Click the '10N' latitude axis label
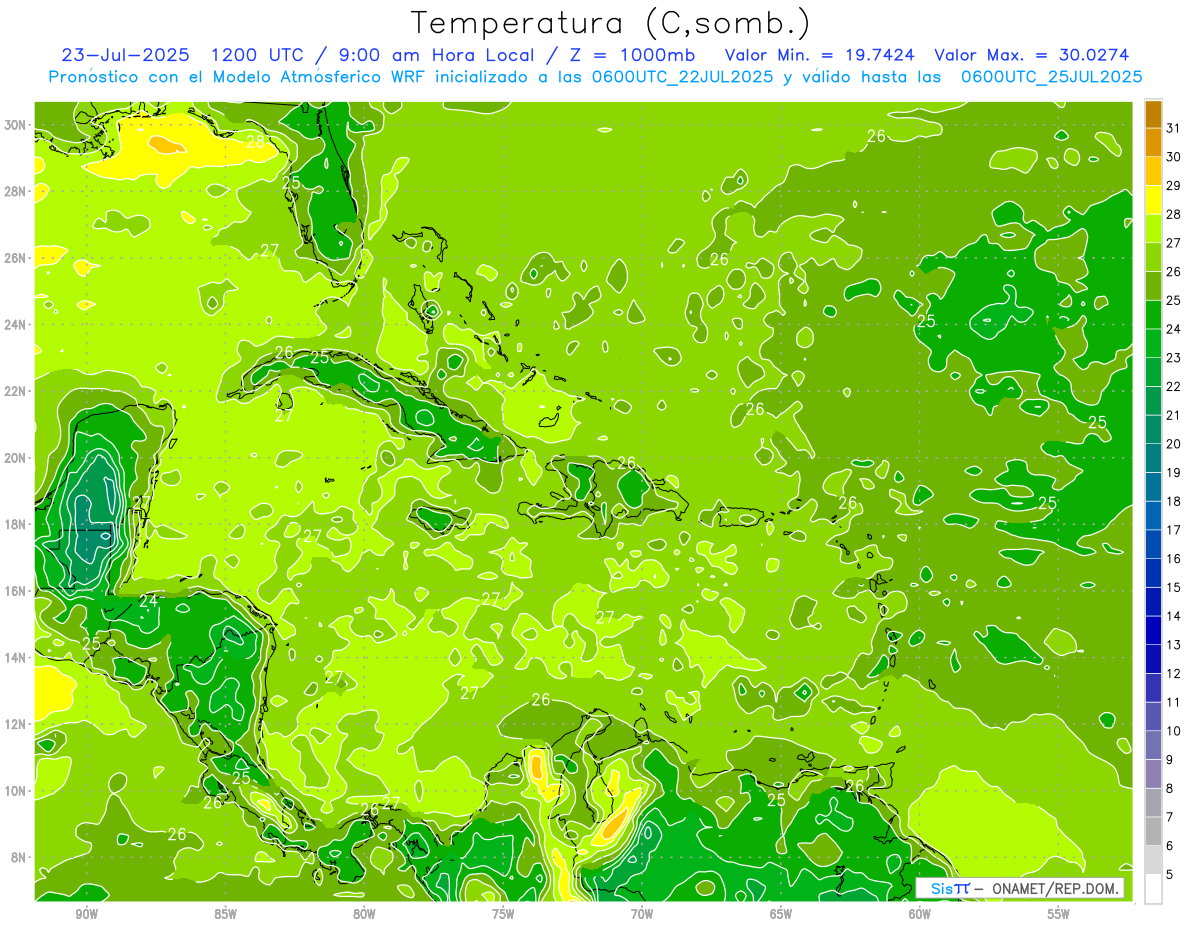1200x927 pixels. [17, 791]
